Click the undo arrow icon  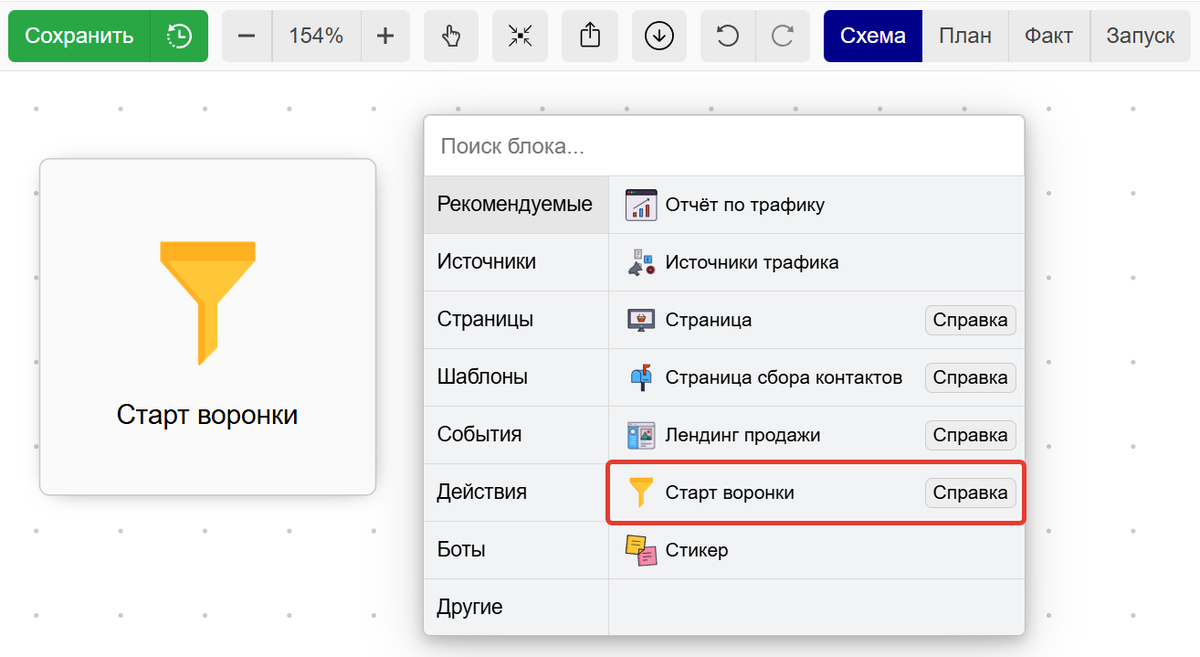(x=727, y=34)
